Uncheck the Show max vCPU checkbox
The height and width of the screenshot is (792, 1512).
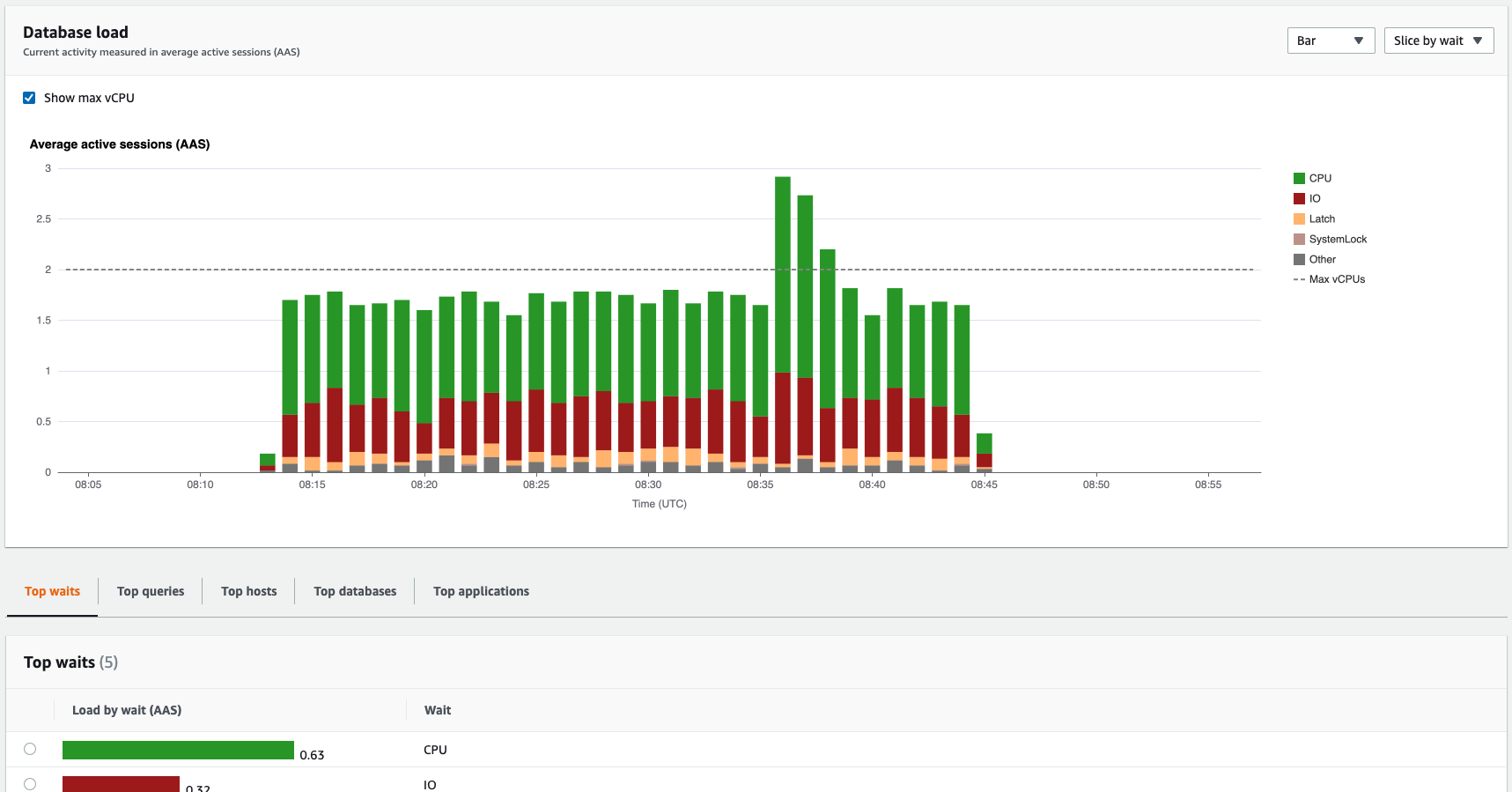coord(29,98)
